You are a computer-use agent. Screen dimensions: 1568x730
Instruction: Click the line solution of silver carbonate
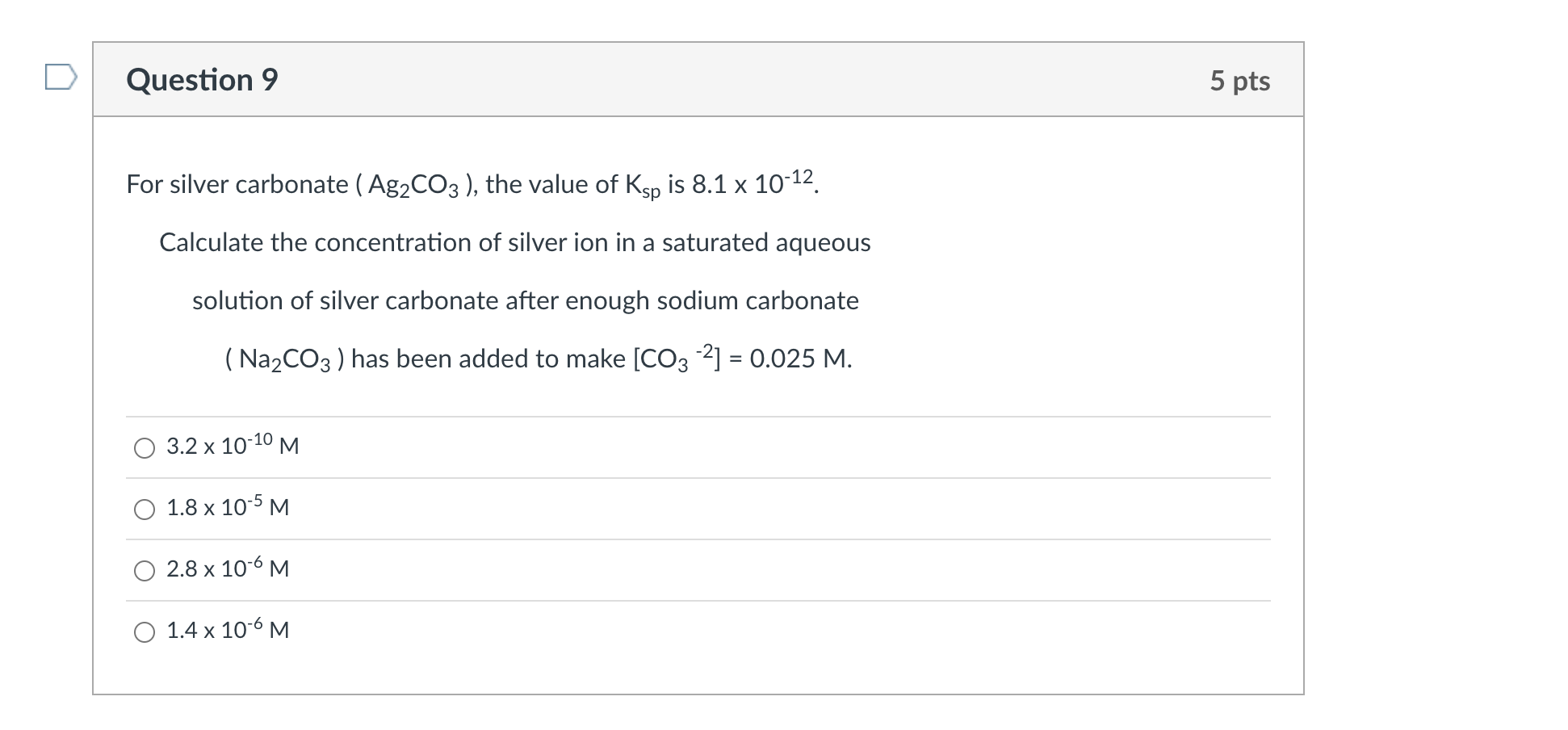(x=526, y=301)
